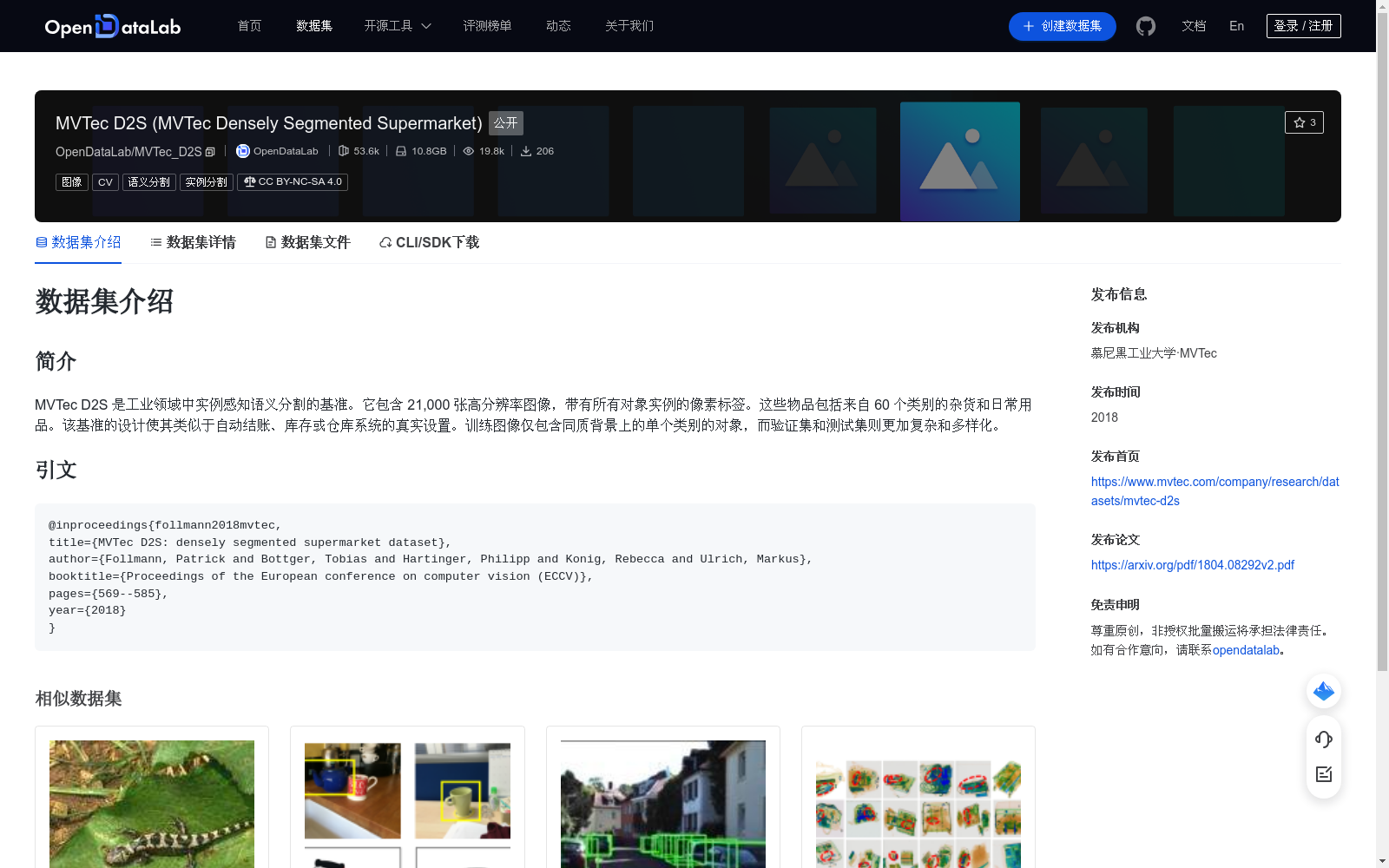Open the mvtec.com dataset homepage link
The image size is (1389, 868).
pyautogui.click(x=1215, y=491)
